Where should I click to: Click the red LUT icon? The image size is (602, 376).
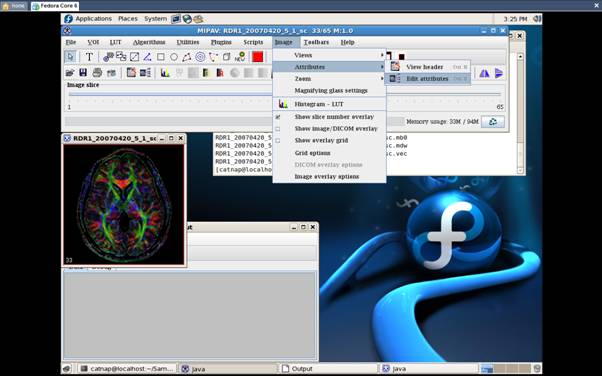point(220,73)
